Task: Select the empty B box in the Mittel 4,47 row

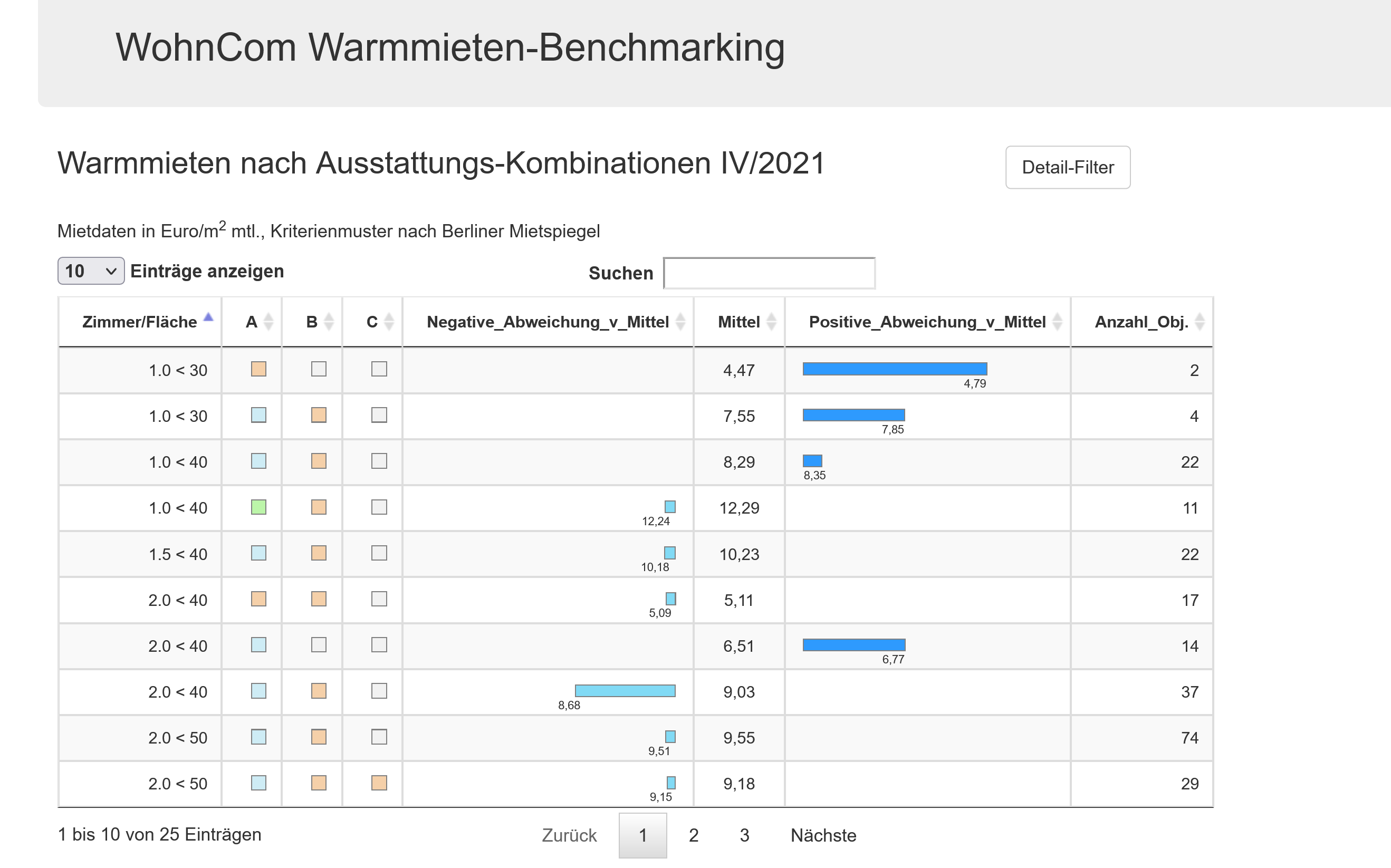Action: click(x=319, y=369)
